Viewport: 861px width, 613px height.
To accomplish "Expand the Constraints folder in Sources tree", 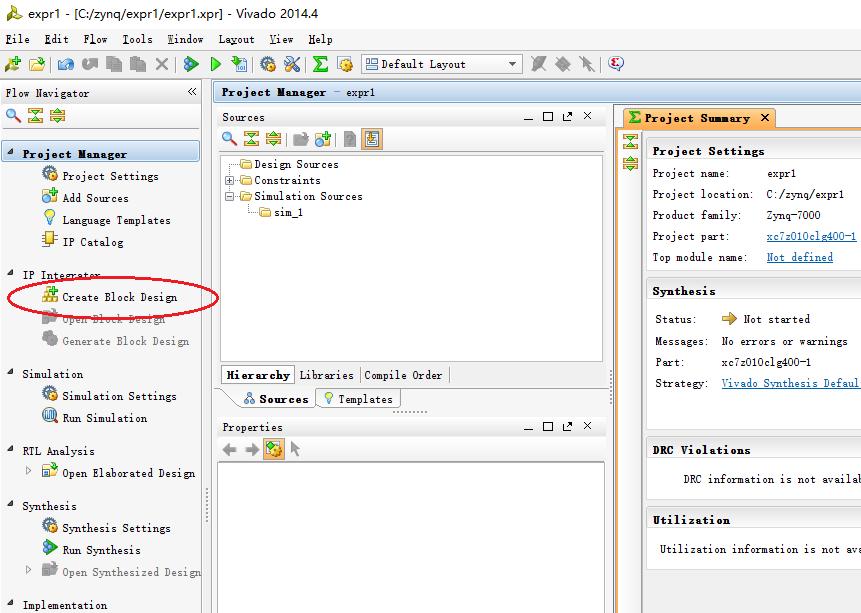I will pos(230,181).
